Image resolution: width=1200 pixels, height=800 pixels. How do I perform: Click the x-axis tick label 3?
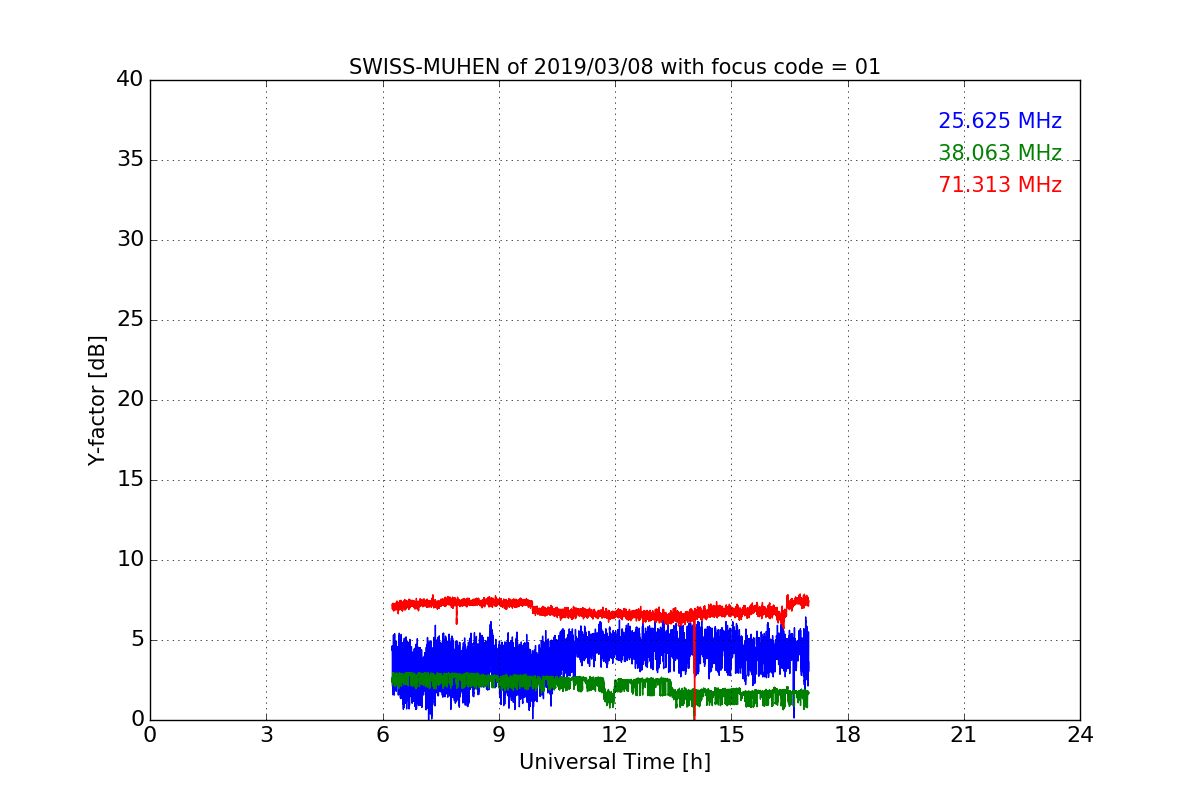click(x=266, y=735)
